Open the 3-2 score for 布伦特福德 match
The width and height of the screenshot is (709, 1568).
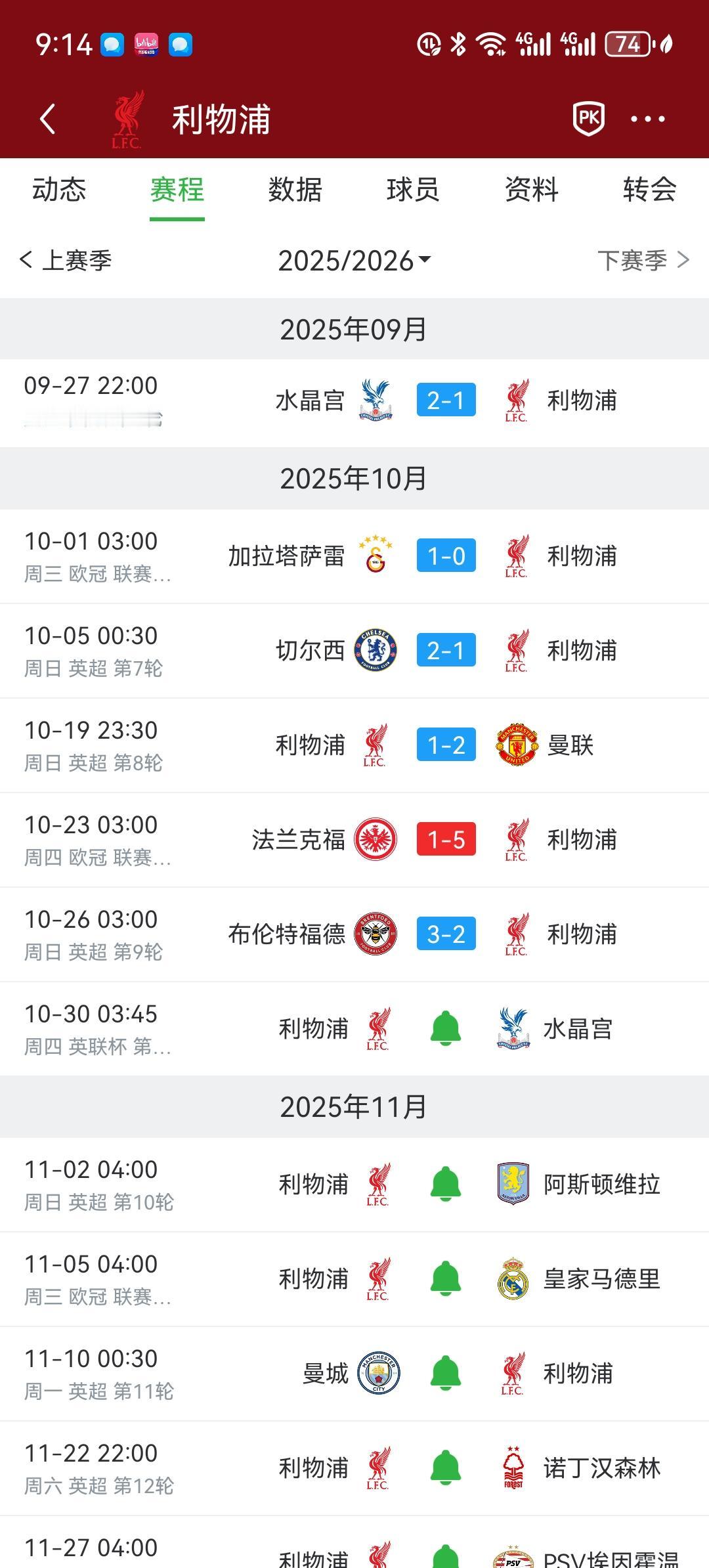pos(446,934)
